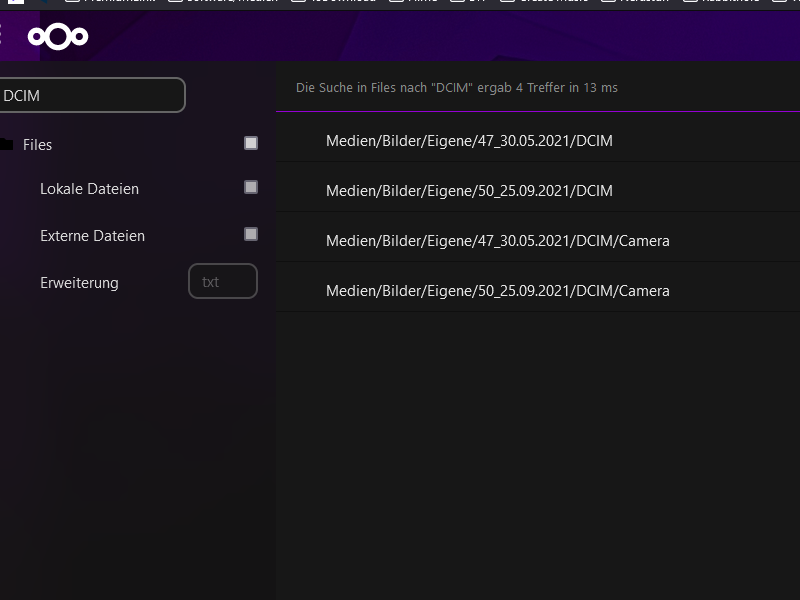Click the search summary text "4 Treffer in 13 ms"

point(566,88)
